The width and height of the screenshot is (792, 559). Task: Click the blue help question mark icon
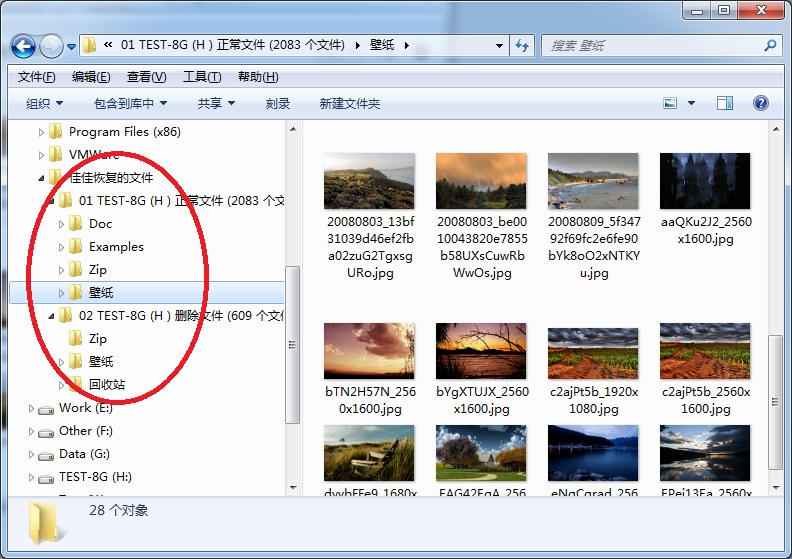(x=760, y=103)
